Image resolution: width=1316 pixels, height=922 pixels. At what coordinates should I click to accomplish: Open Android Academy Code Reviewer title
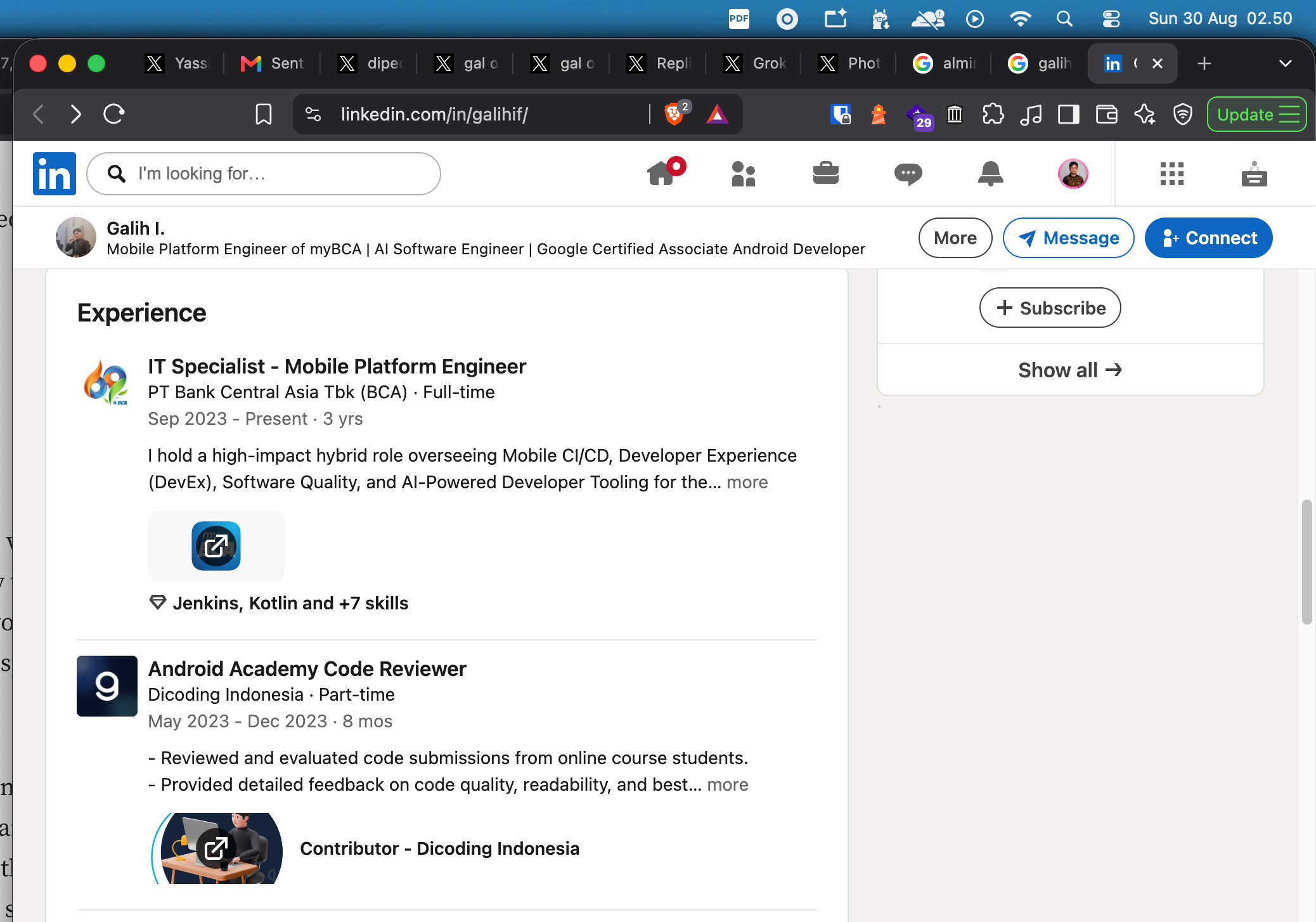coord(307,669)
